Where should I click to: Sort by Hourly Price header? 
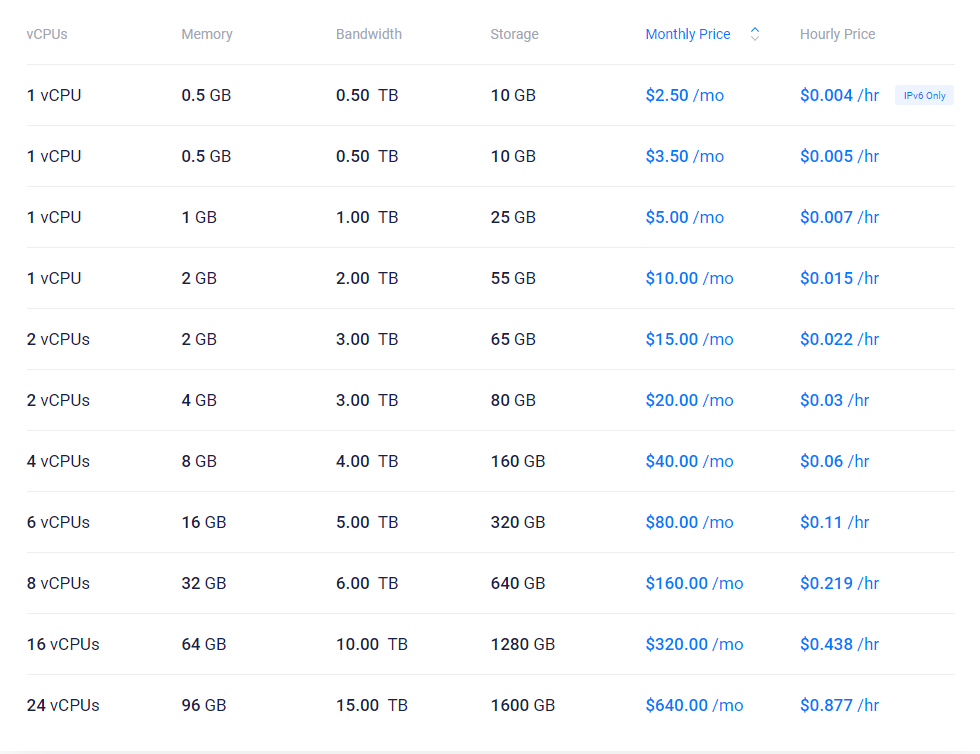(837, 34)
